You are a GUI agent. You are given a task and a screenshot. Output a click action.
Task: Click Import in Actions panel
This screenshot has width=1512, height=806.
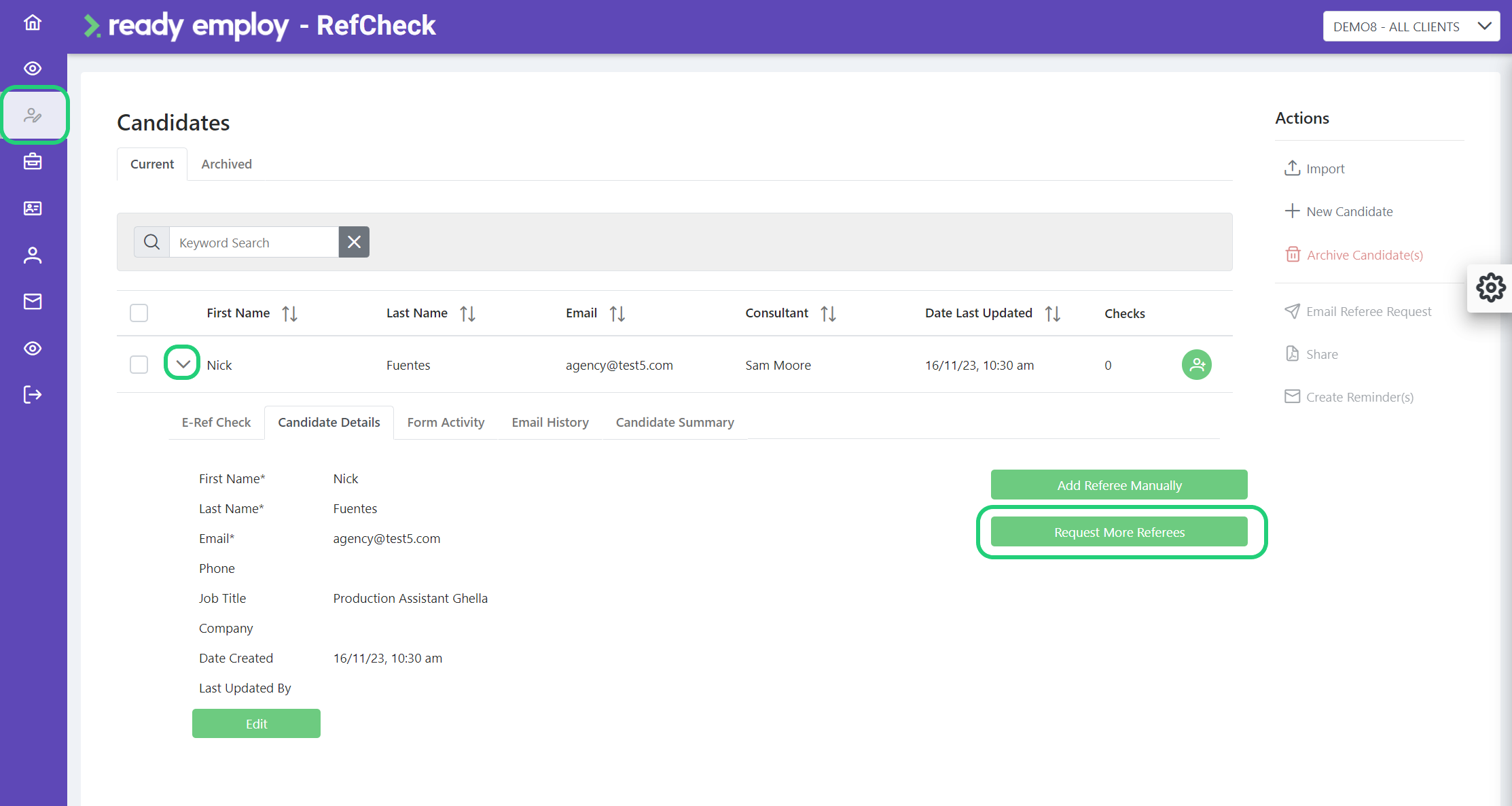point(1314,169)
